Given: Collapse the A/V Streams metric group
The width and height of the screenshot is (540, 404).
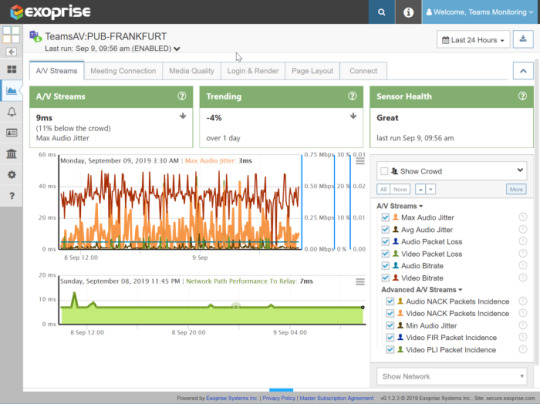Looking at the screenshot, I should pyautogui.click(x=399, y=206).
